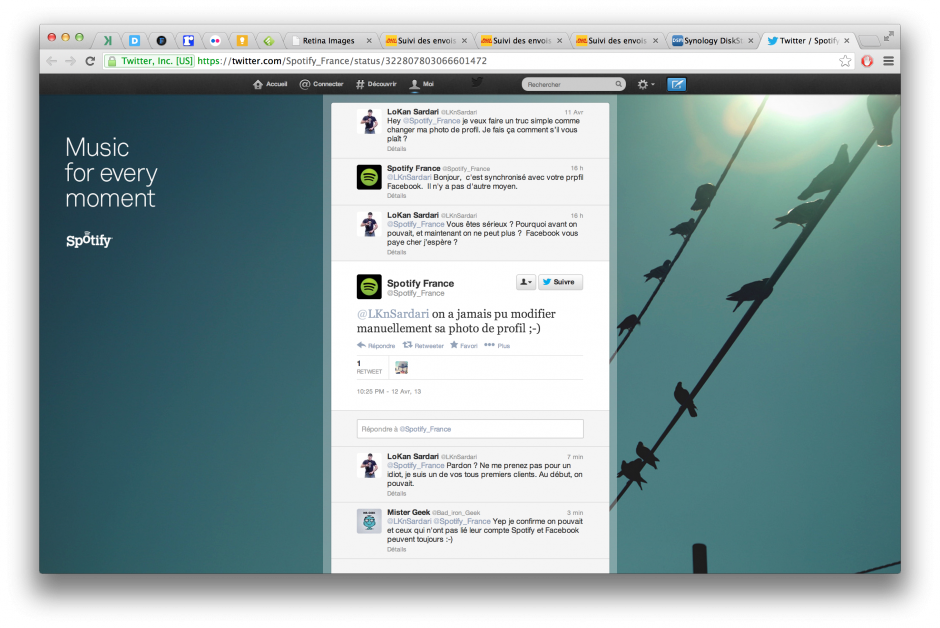Image resolution: width=940 pixels, height=628 pixels.
Task: Open the Chrome hamburger menu
Action: point(888,61)
